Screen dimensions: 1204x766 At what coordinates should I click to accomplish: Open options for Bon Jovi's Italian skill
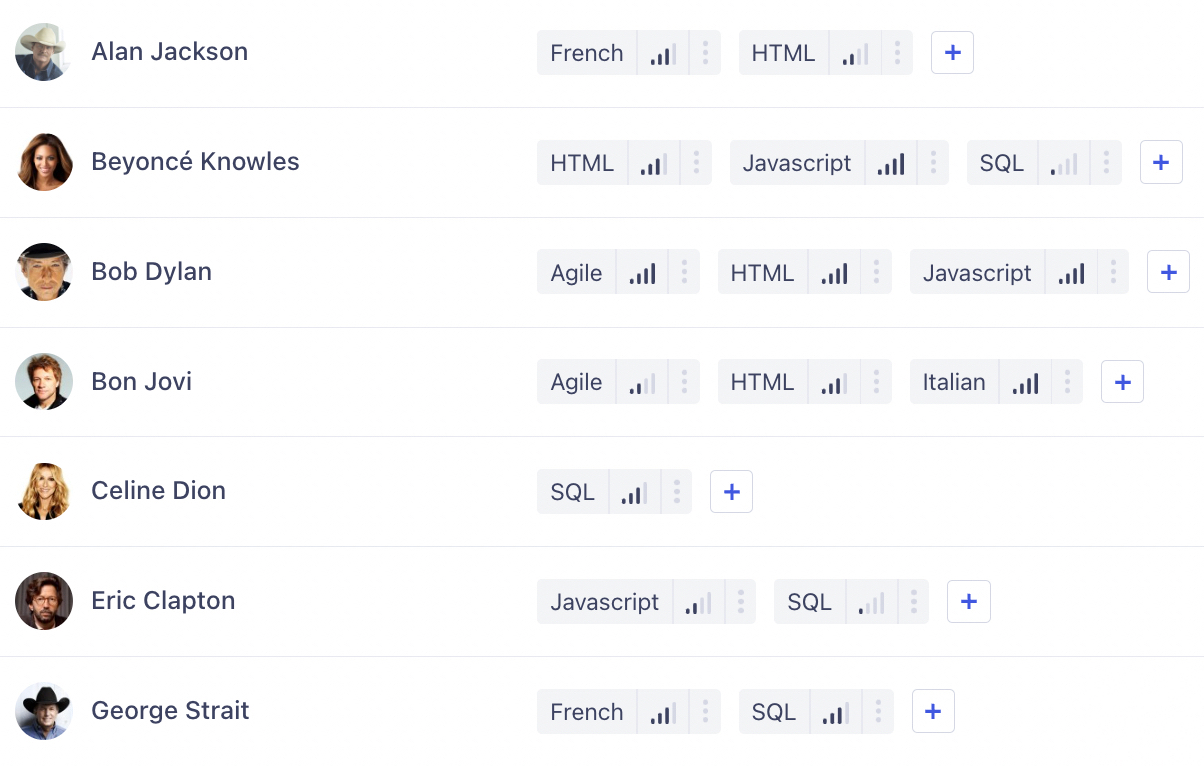point(1067,382)
